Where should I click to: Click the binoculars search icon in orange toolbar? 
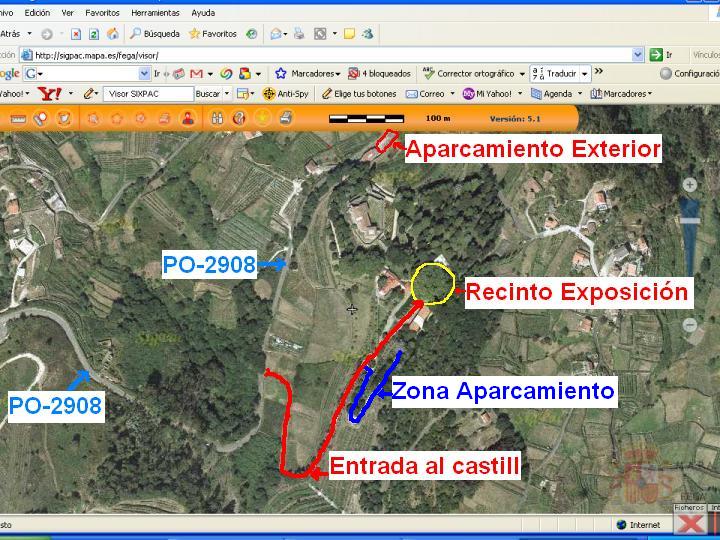pos(216,118)
